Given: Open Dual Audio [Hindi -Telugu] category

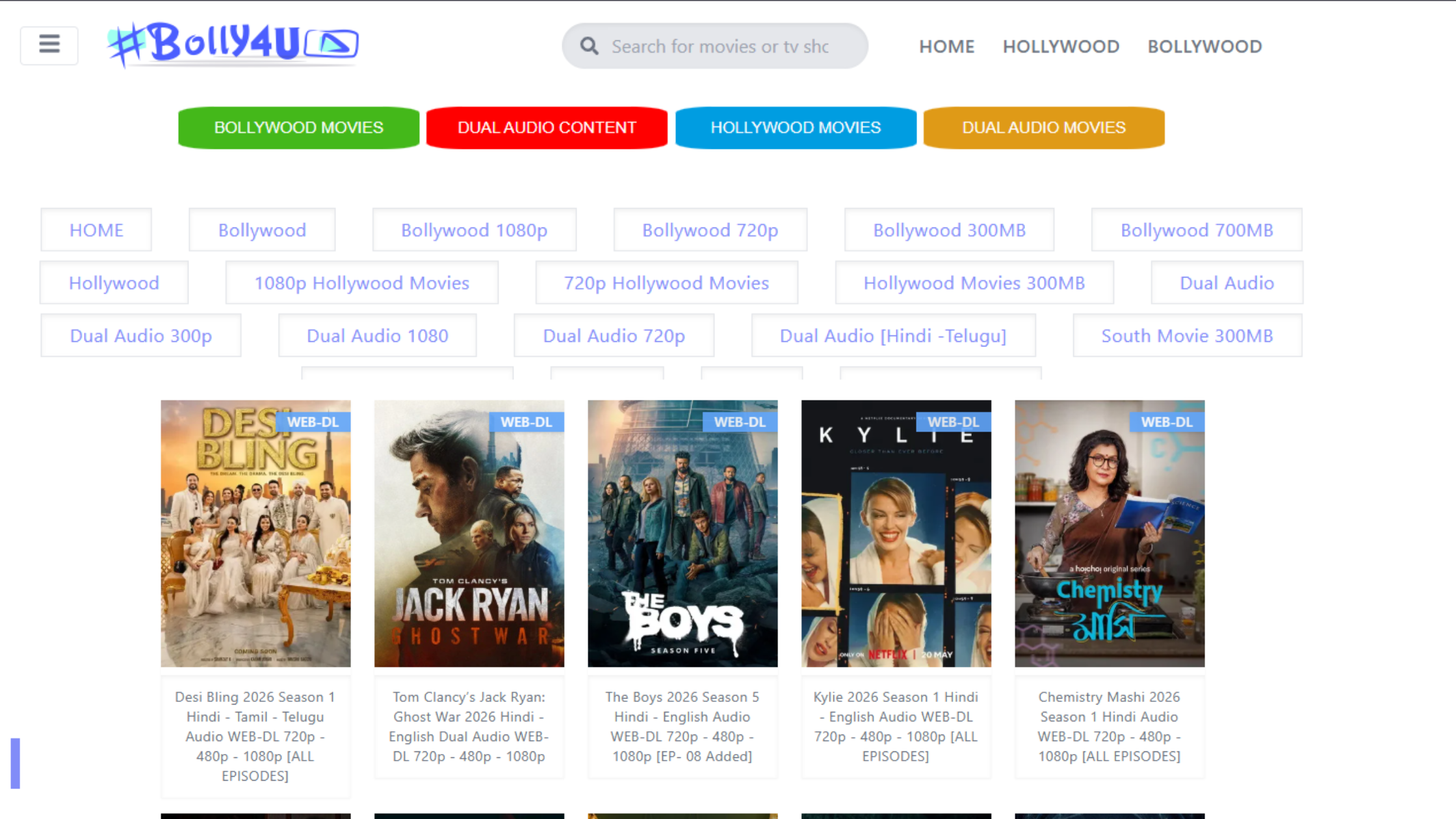Looking at the screenshot, I should 894,335.
